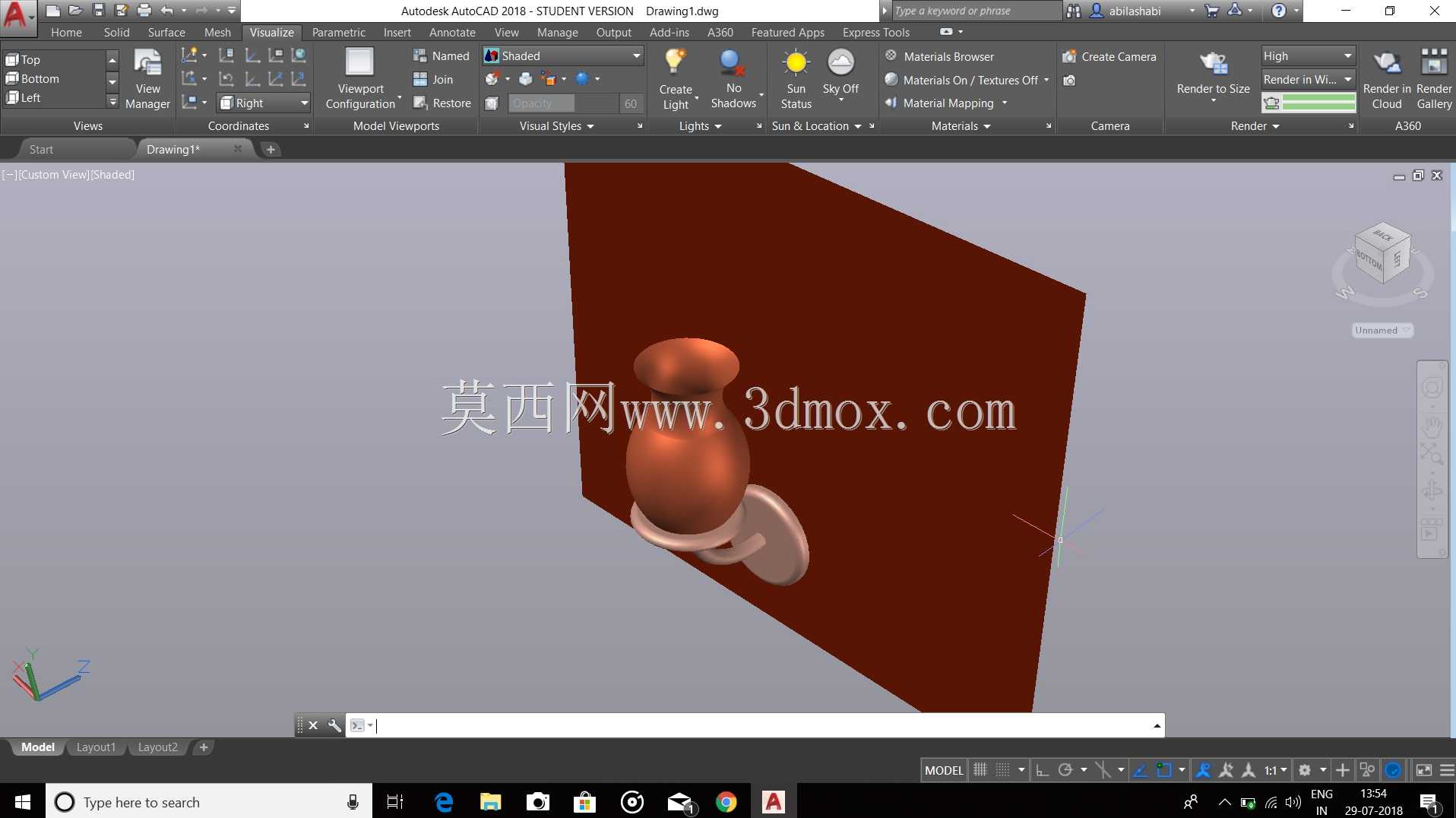Click the green render progress bar
This screenshot has width=1456, height=818.
point(1318,103)
